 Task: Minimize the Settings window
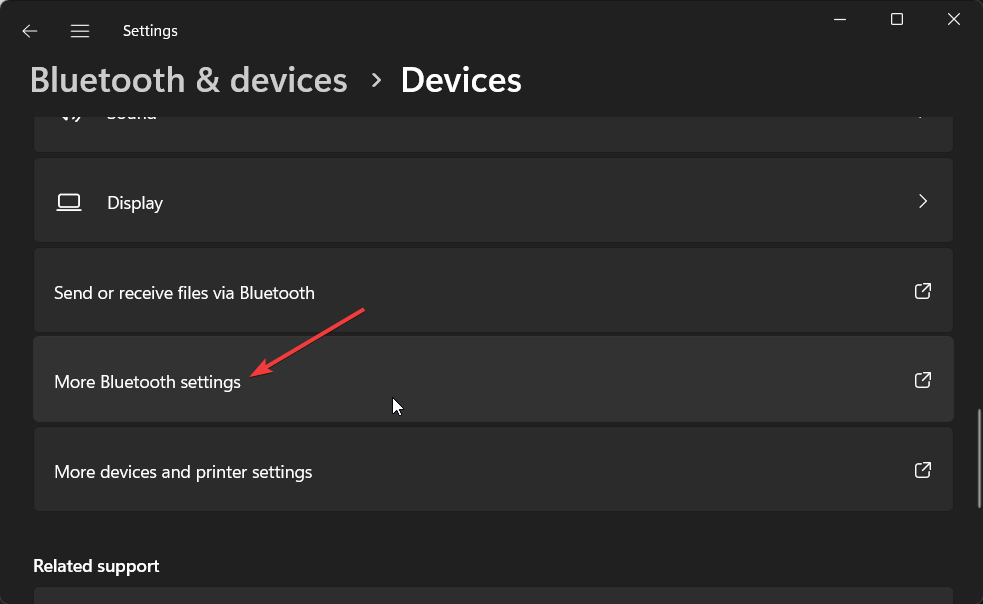point(840,19)
